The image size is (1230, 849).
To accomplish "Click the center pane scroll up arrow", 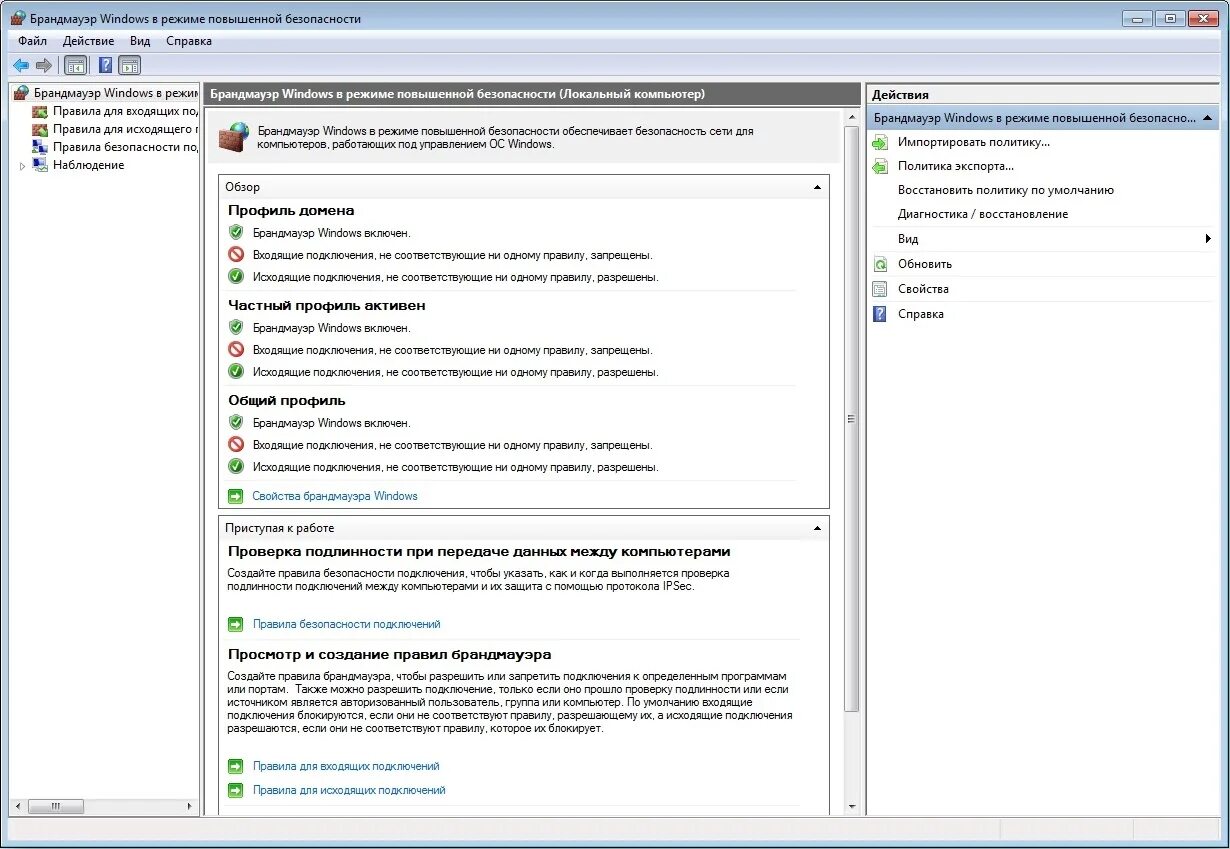I will pos(852,118).
